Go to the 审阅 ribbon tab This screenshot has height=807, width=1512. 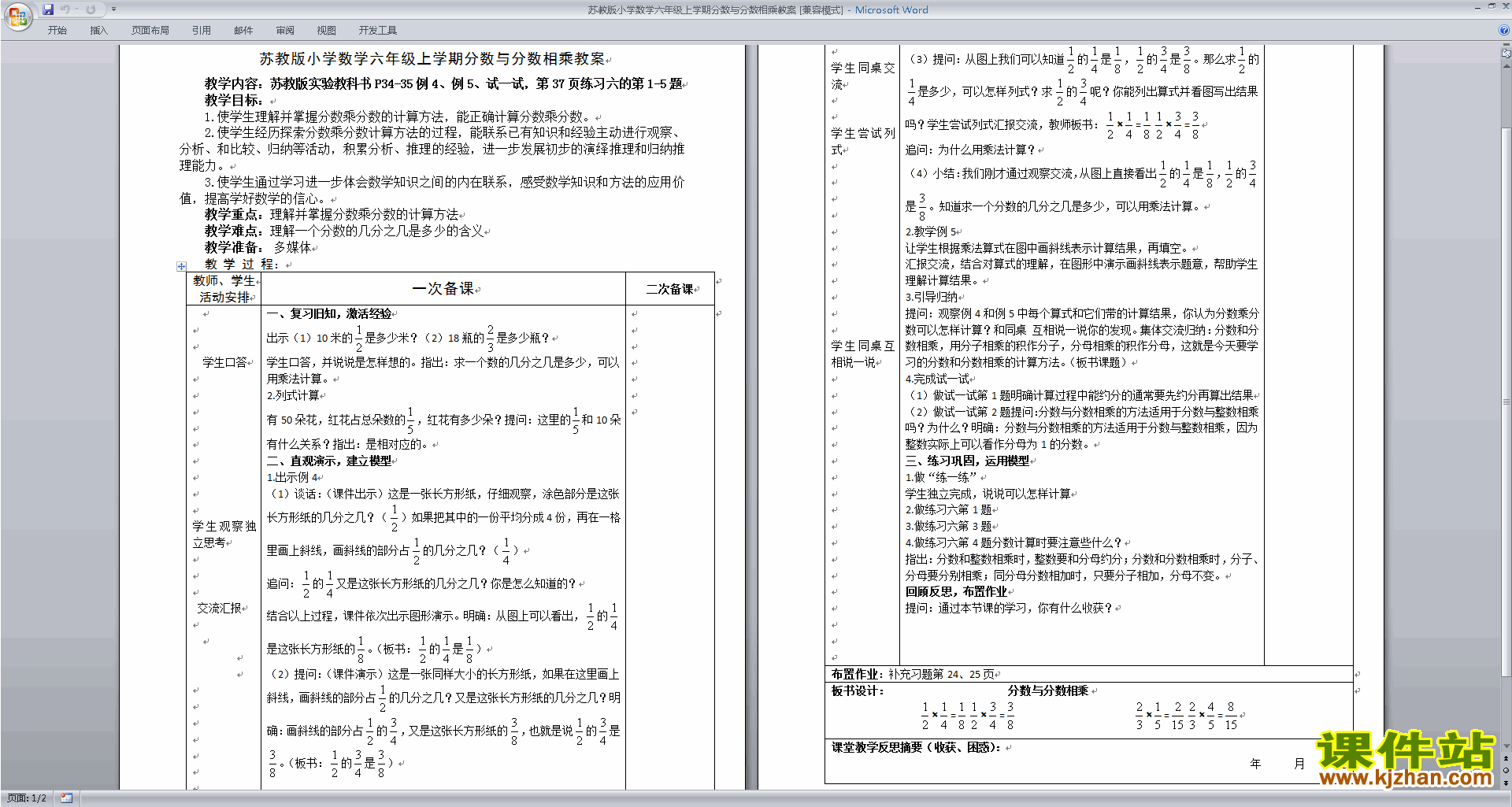[285, 31]
